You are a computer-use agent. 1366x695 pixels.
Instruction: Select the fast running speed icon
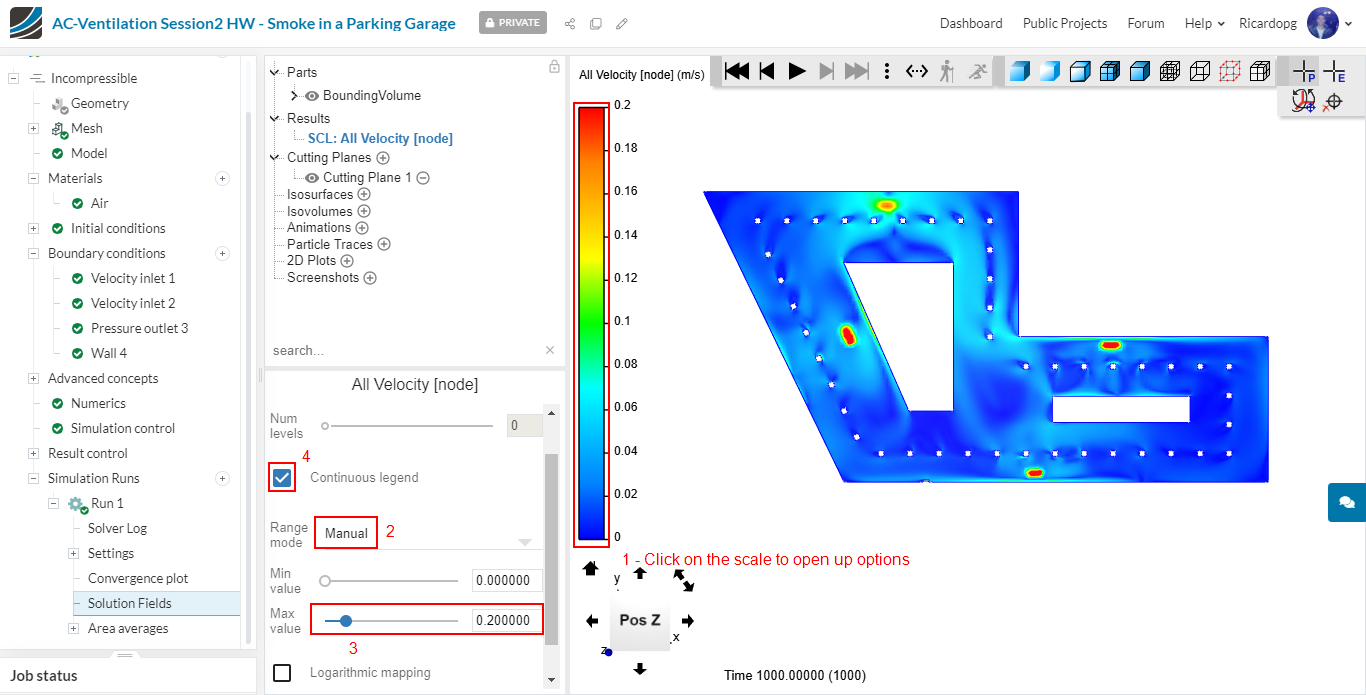tap(978, 71)
